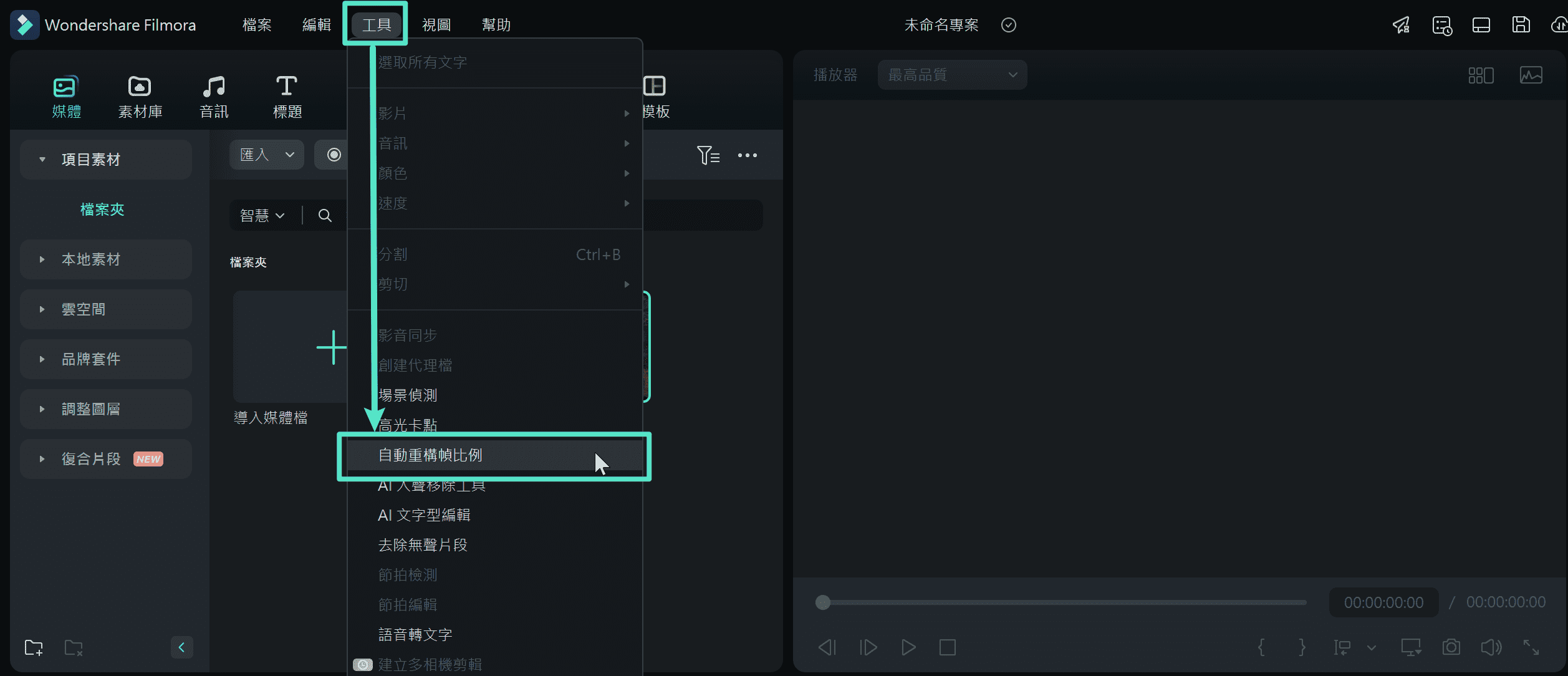
Task: Click the player progress slider handle
Action: [823, 602]
